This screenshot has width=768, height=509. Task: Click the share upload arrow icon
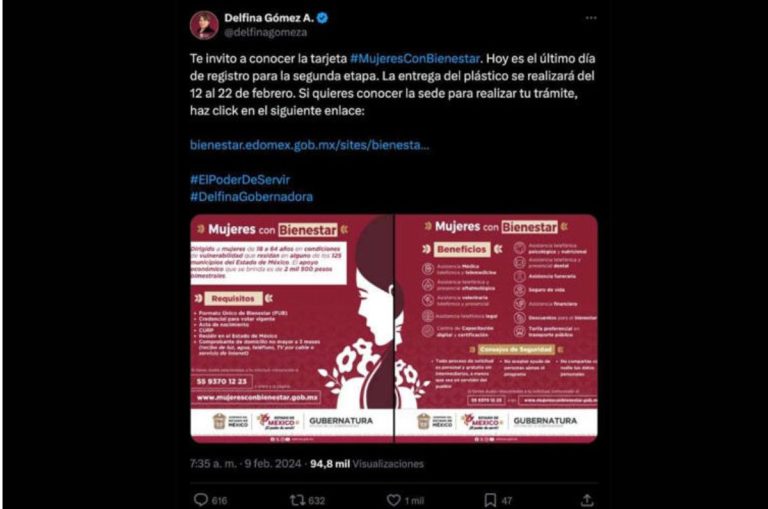coord(587,500)
